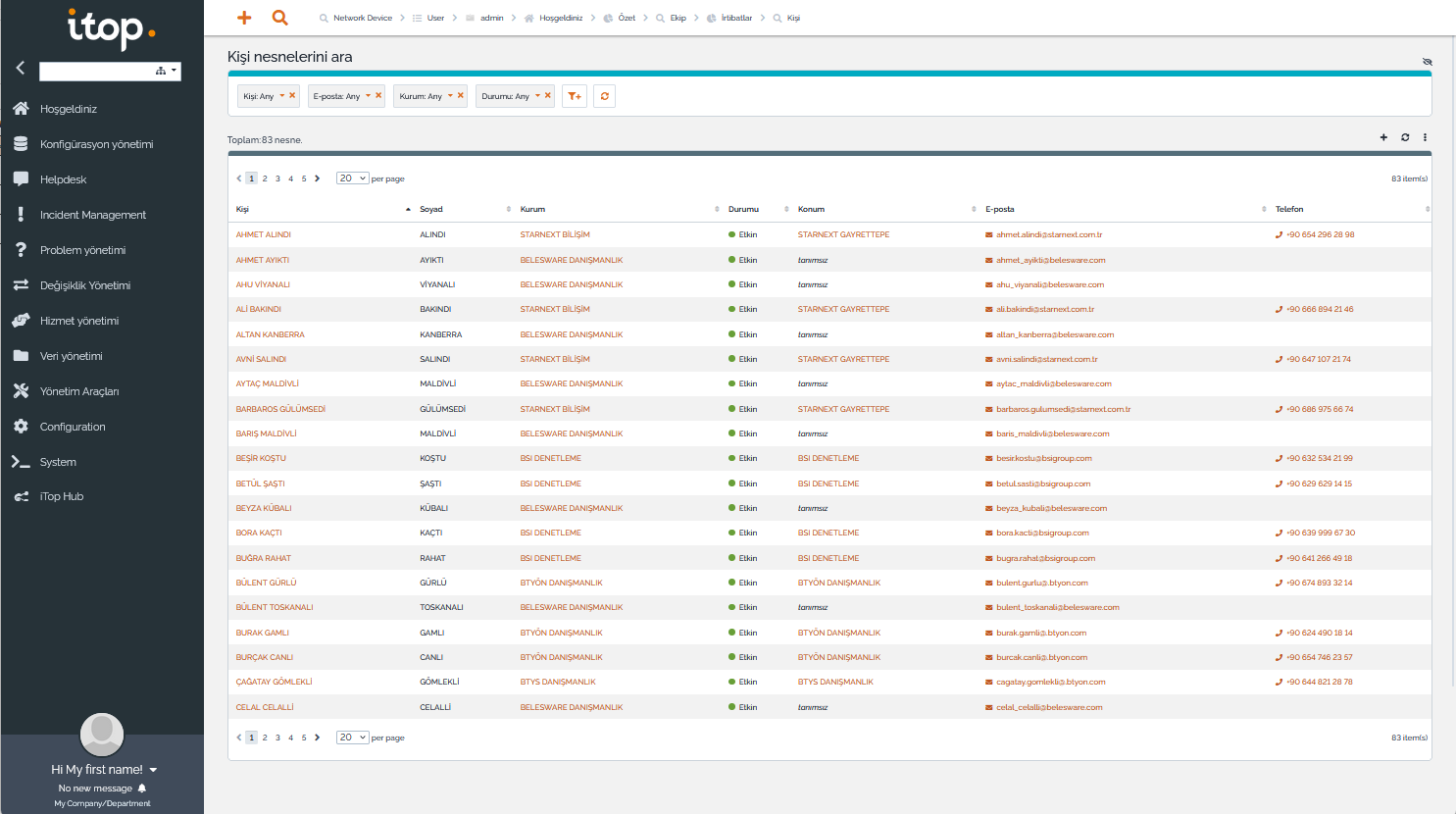Open the three-dot menu above the table
The image size is (1456, 814).
coord(1425,137)
